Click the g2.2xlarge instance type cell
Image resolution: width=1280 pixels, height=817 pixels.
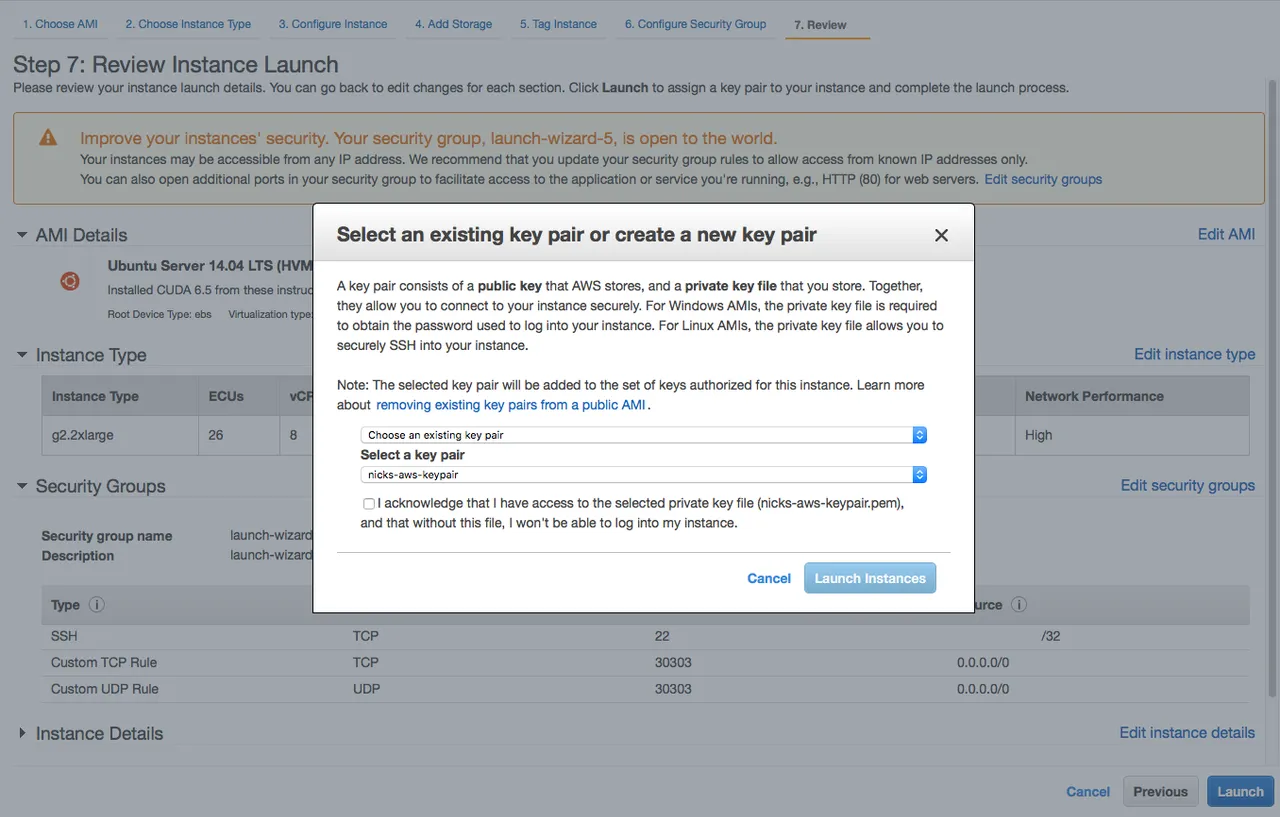coord(120,435)
